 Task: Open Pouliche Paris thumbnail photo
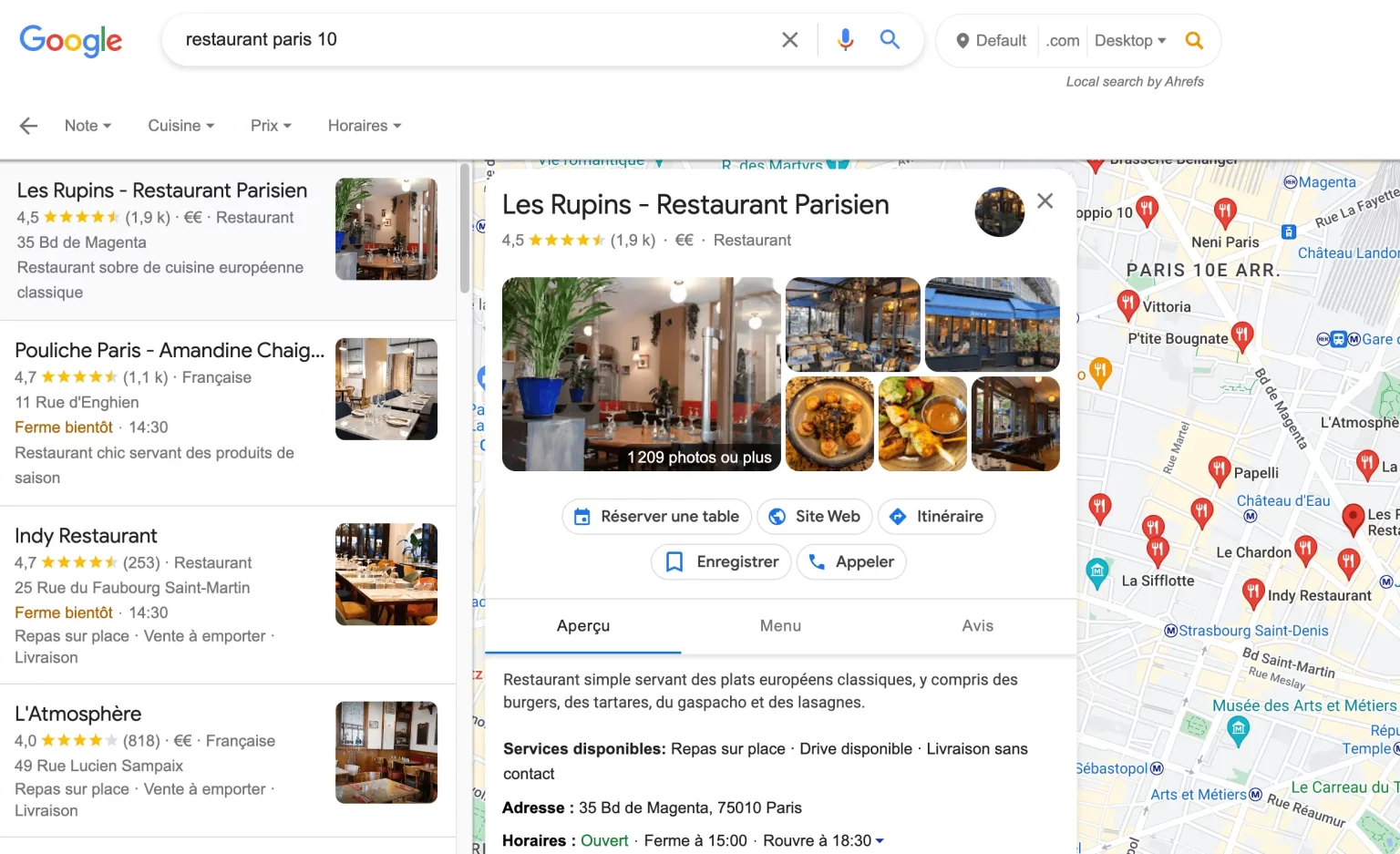tap(386, 389)
